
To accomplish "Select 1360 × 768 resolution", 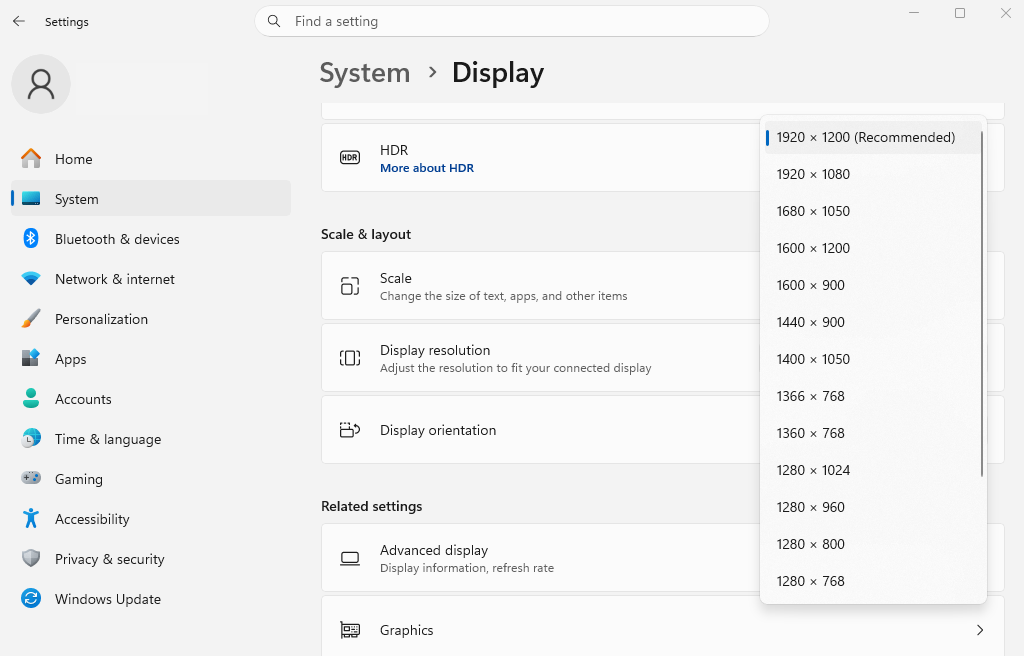I will 873,433.
